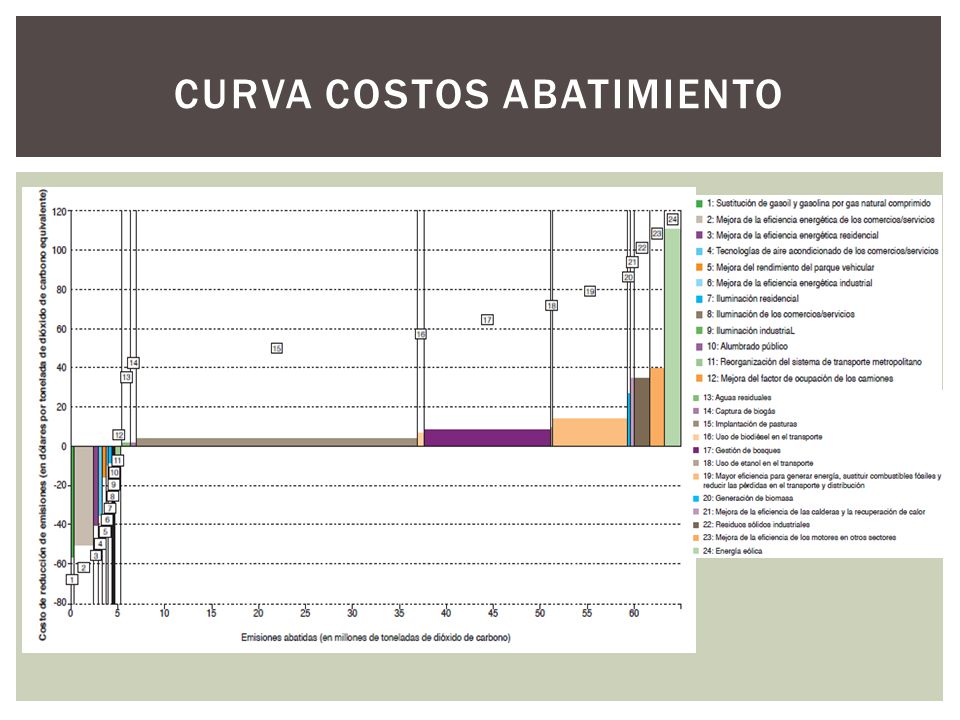Select legend text "13: Aguas residuales"
This screenshot has width=960, height=720.
tap(737, 397)
